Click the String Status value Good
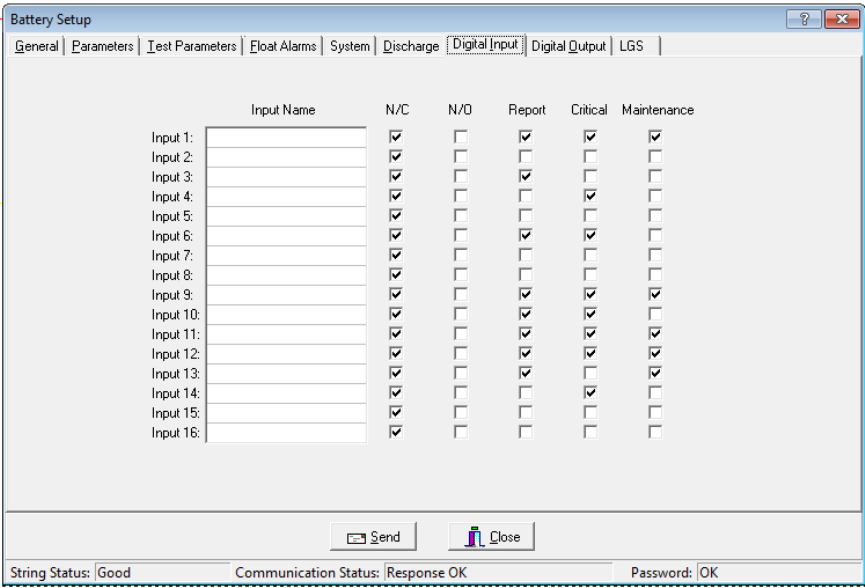Viewport: 865px width, 588px height. pos(162,573)
